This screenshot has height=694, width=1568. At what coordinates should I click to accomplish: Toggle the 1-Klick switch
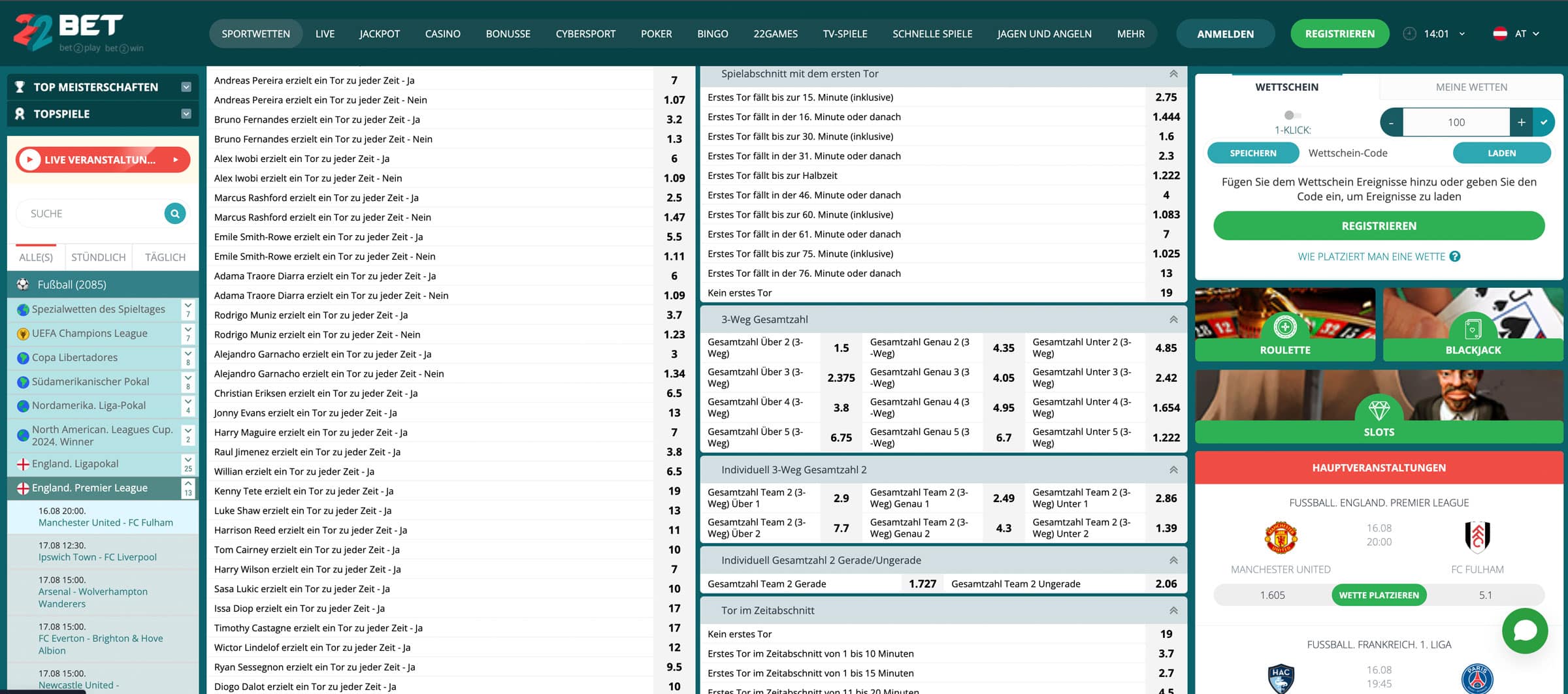coord(1292,115)
